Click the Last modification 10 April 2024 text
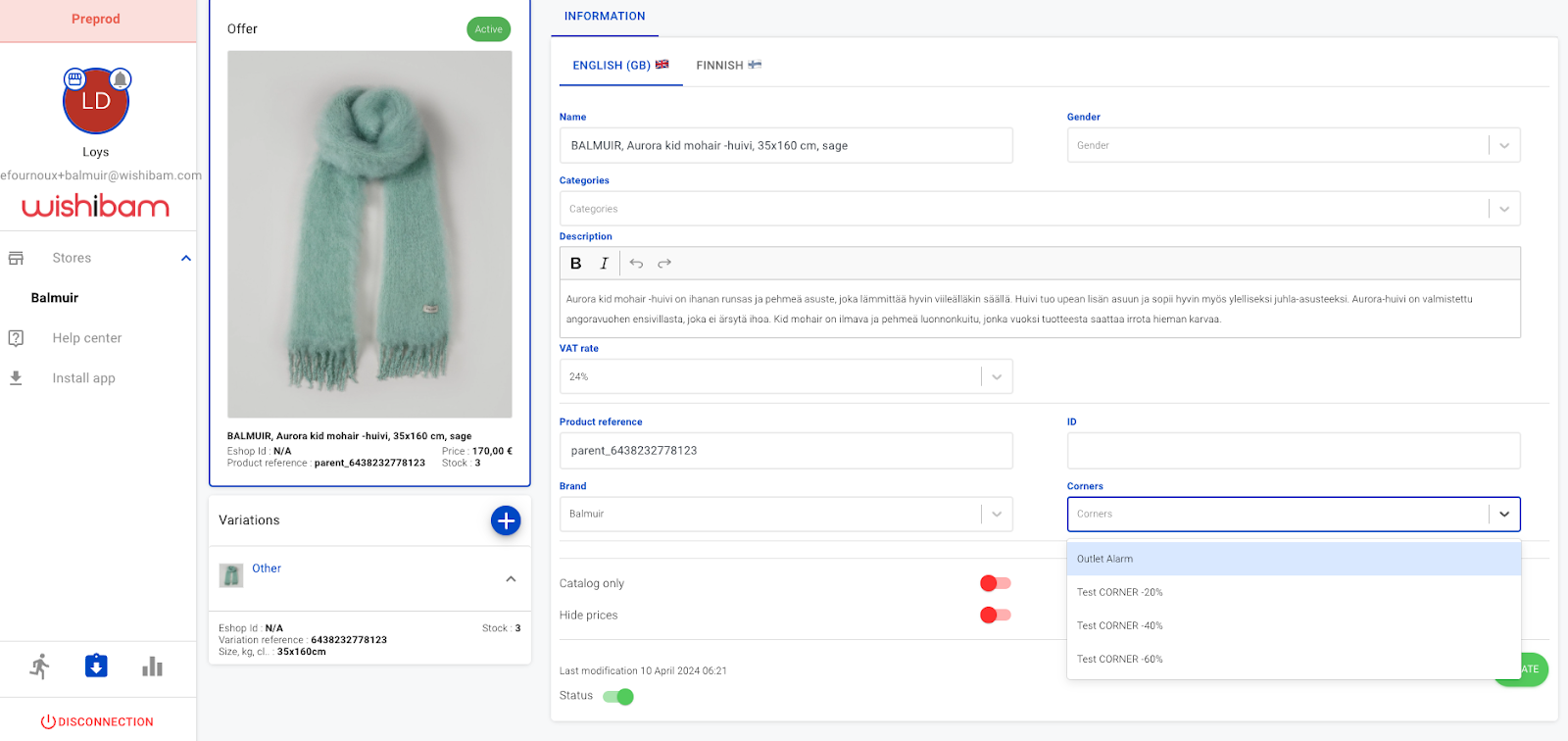Screen dimensions: 1568x741 (643, 671)
